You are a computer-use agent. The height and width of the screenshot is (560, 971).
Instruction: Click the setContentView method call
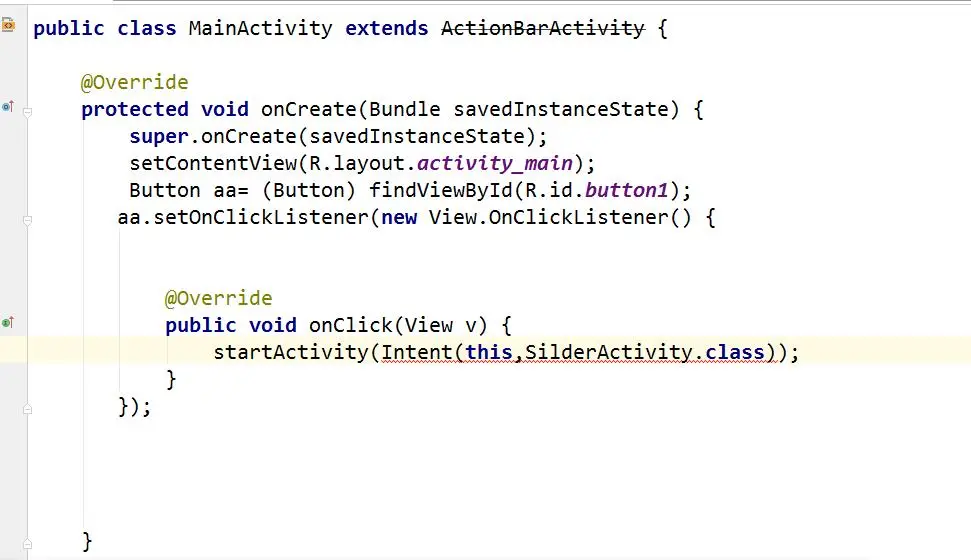pos(213,164)
